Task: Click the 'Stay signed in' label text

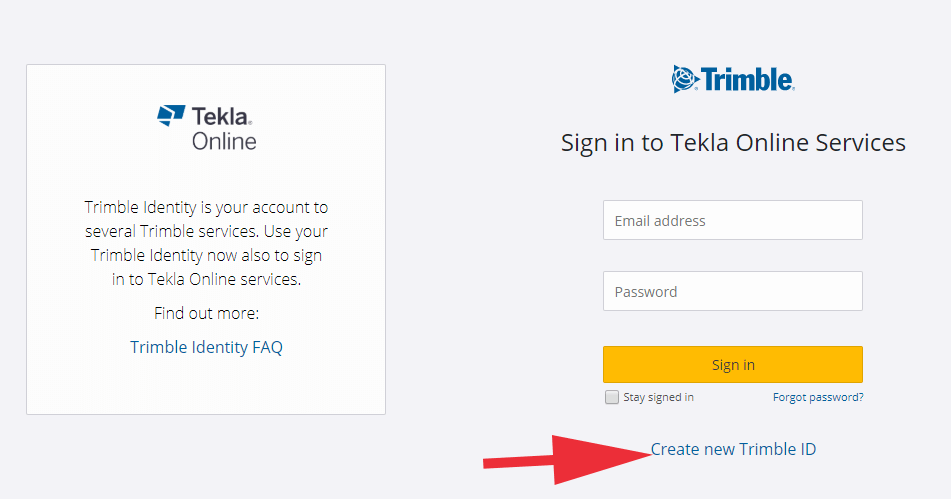Action: [x=659, y=397]
